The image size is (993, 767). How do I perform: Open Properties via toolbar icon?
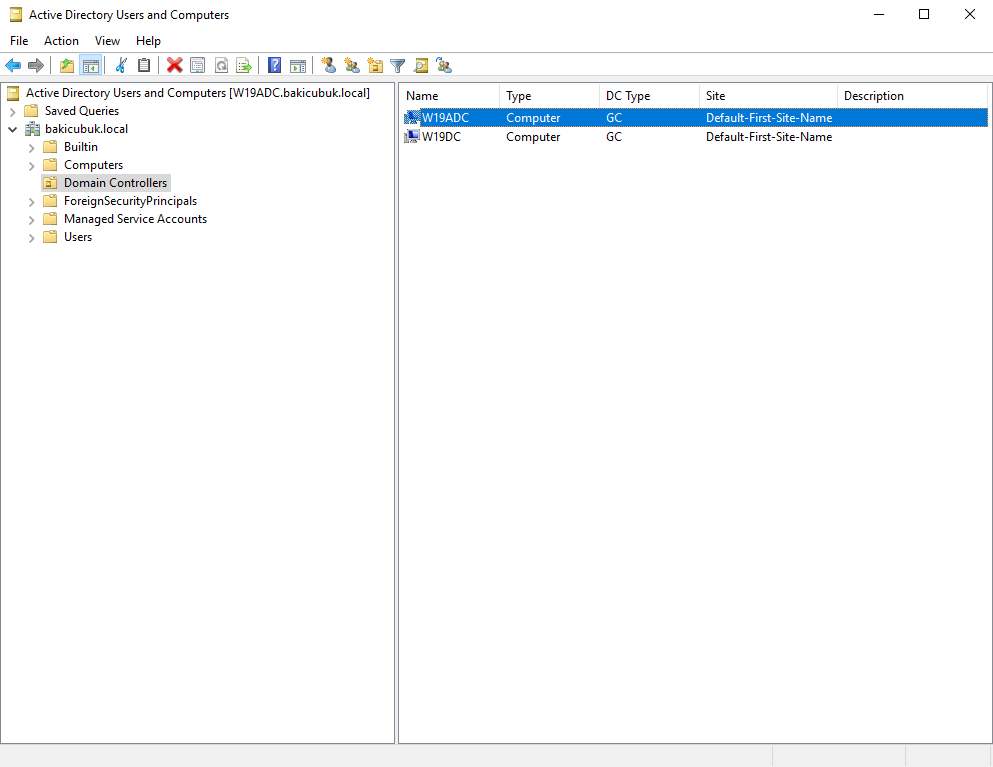[x=198, y=65]
